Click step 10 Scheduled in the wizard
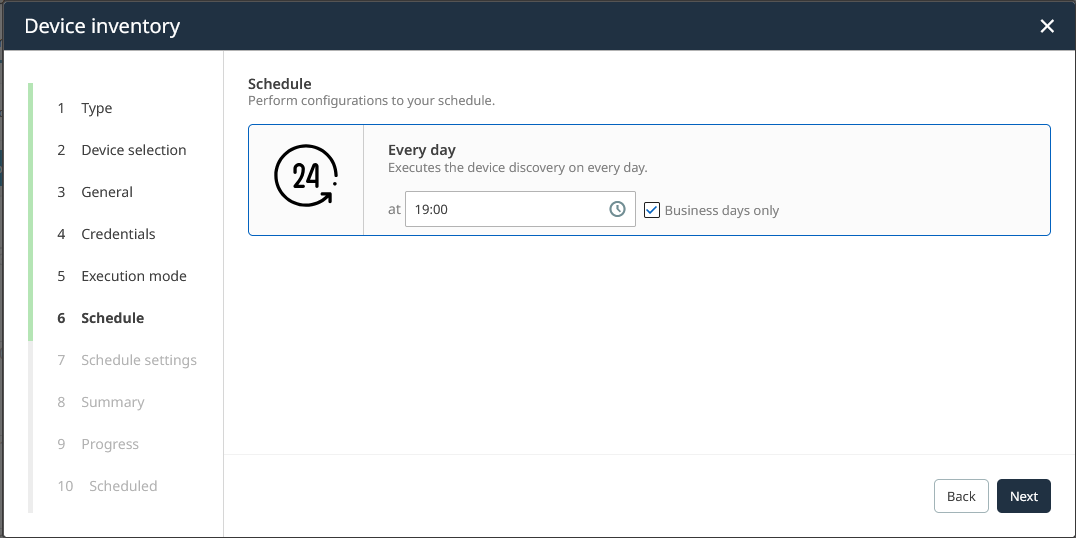This screenshot has height=538, width=1076. [122, 486]
